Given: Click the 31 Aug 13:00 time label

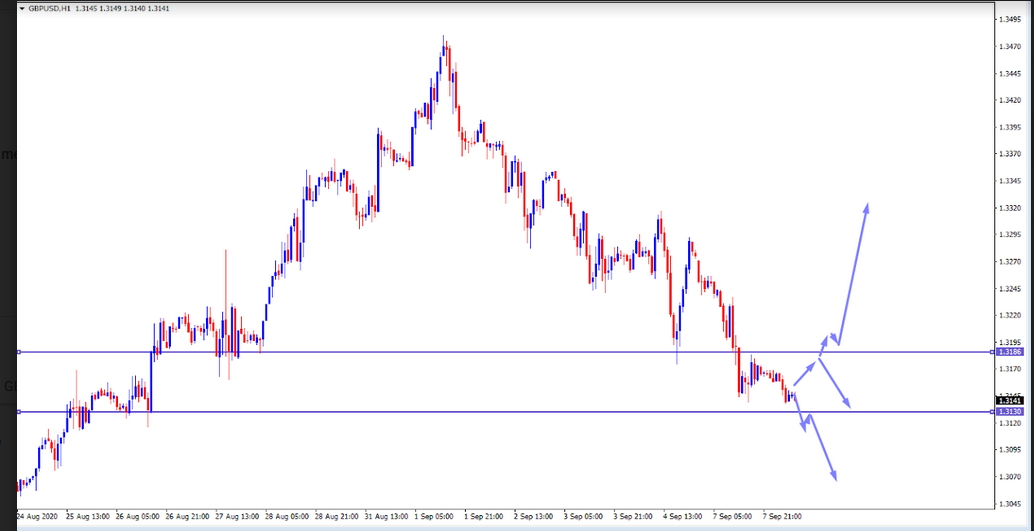Looking at the screenshot, I should 384,517.
